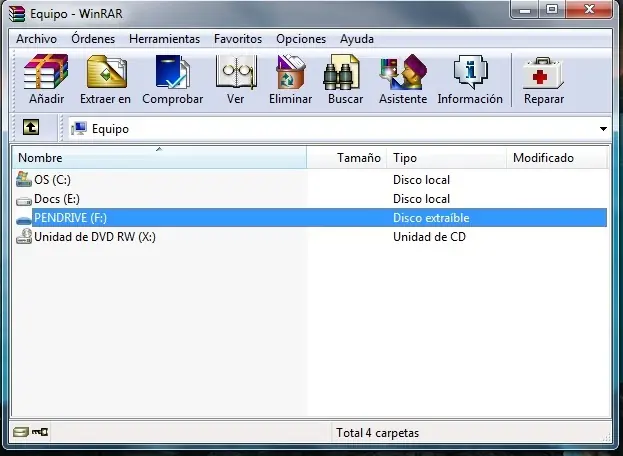This screenshot has height=456, width=623.
Task: Click the OS (C:) drive icon
Action: coord(23,180)
